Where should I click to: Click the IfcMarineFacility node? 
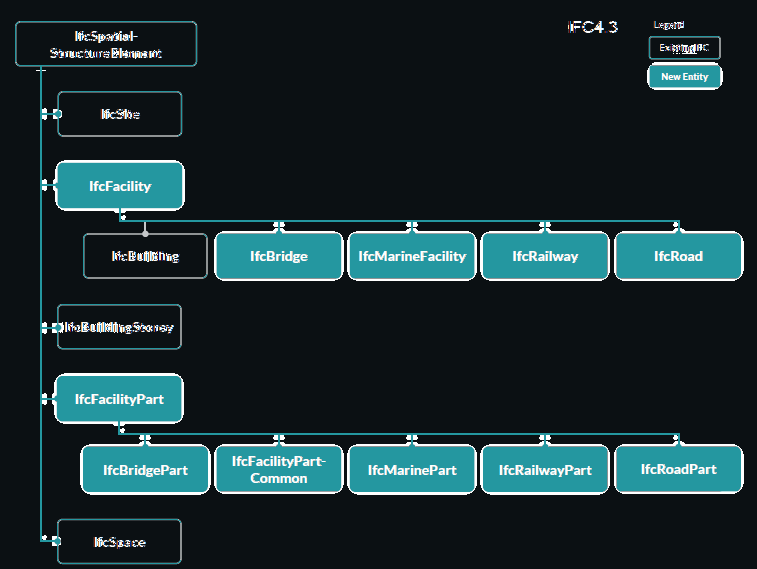(412, 256)
